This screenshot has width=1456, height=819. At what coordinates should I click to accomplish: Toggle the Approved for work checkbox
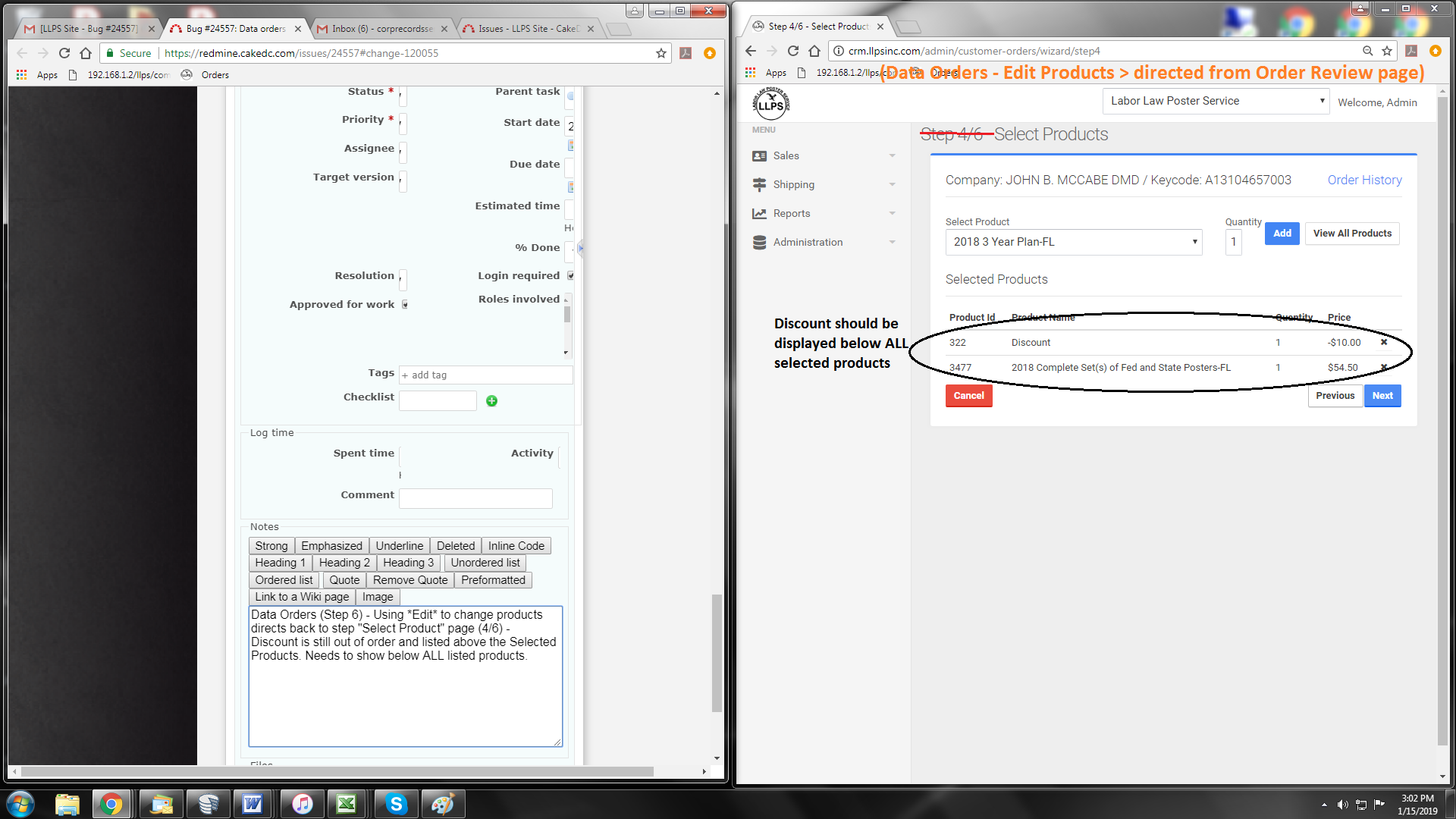pyautogui.click(x=405, y=304)
